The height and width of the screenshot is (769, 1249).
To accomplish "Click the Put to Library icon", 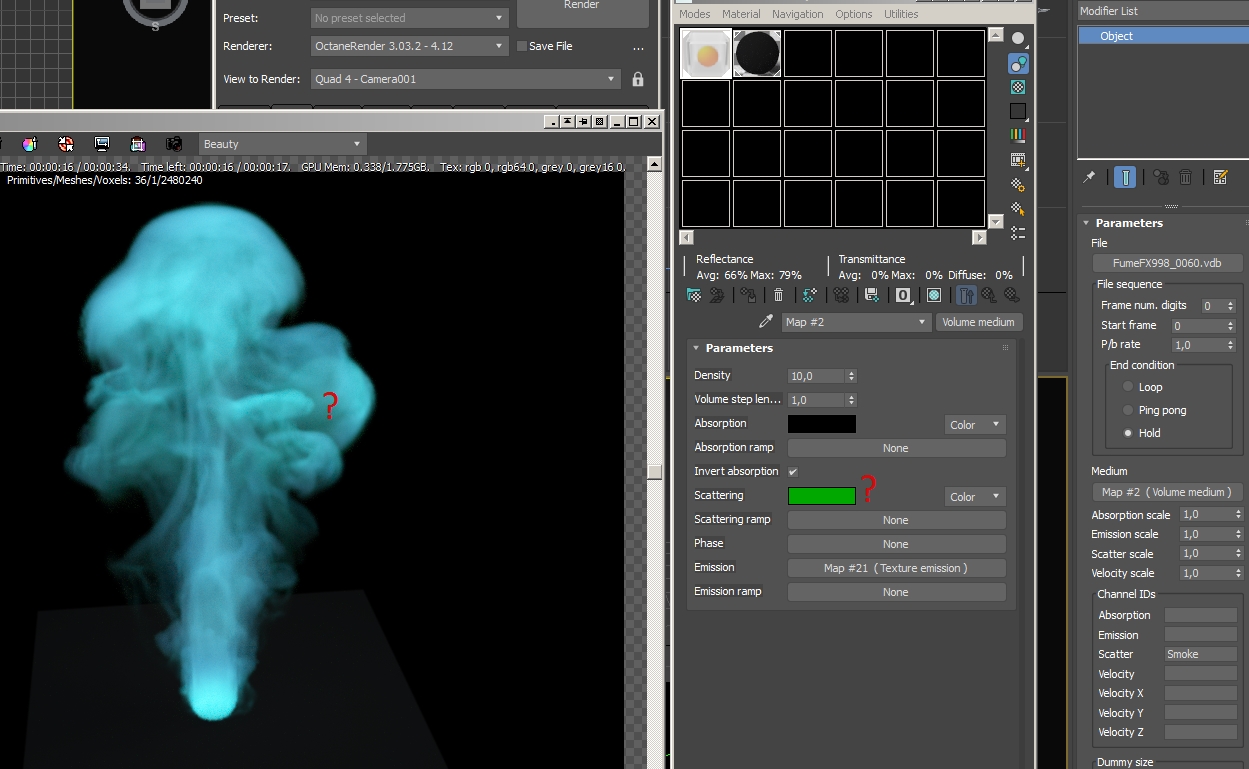I will pyautogui.click(x=872, y=295).
